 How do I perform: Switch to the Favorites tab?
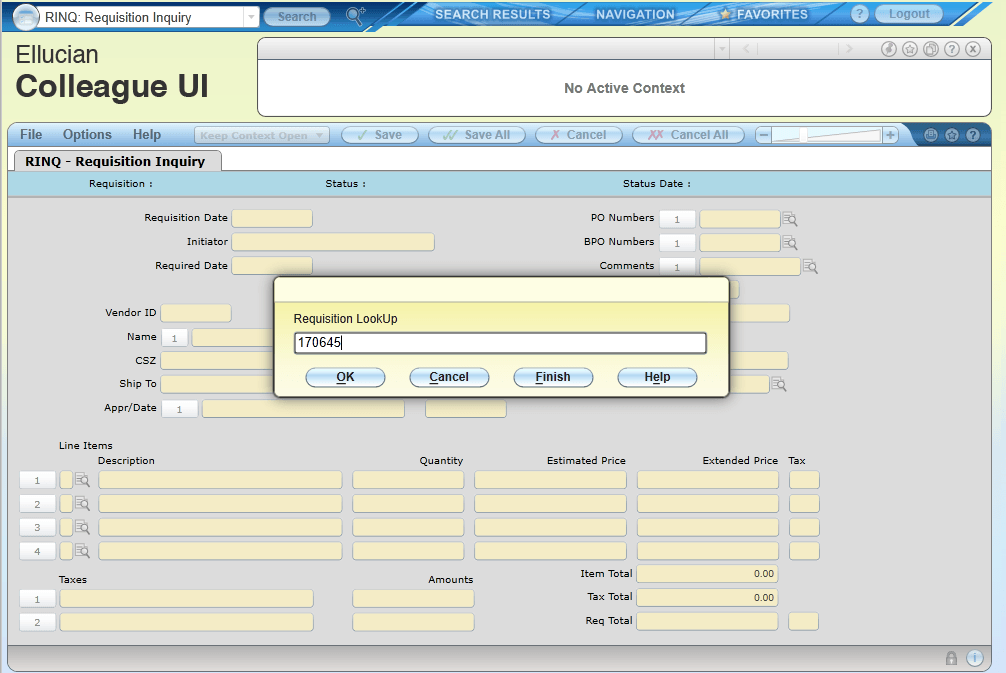click(x=763, y=15)
